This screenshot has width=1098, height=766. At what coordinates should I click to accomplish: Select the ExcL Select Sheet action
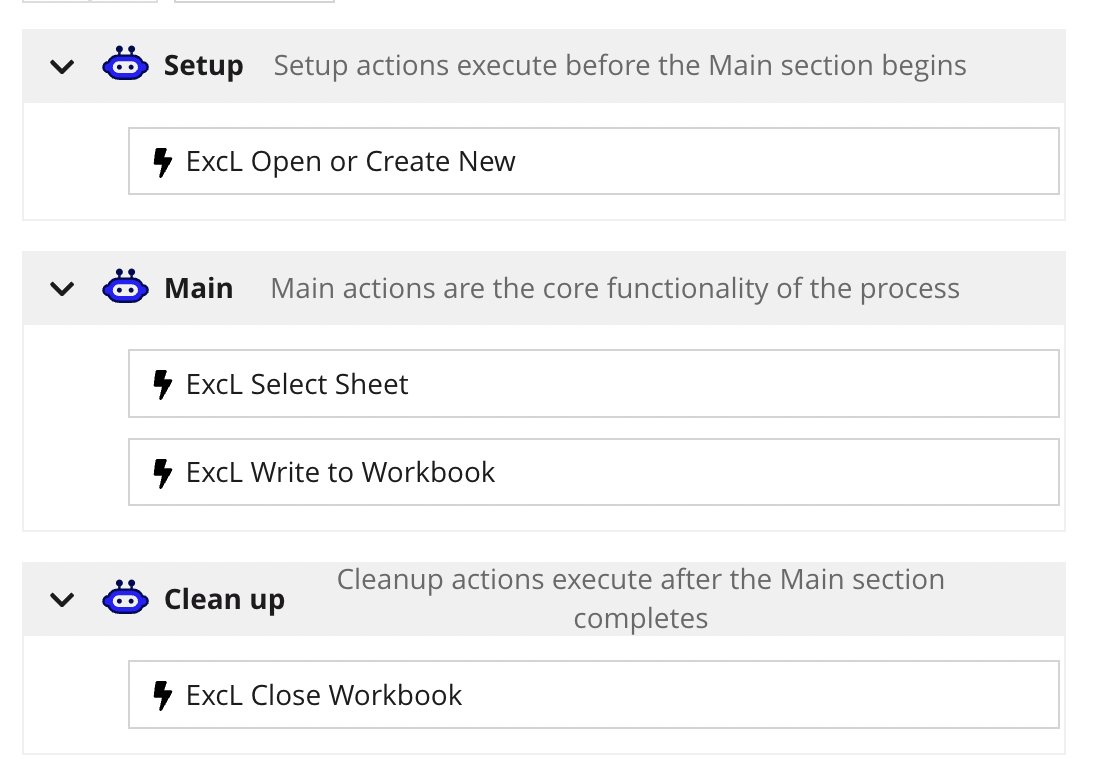pyautogui.click(x=593, y=384)
